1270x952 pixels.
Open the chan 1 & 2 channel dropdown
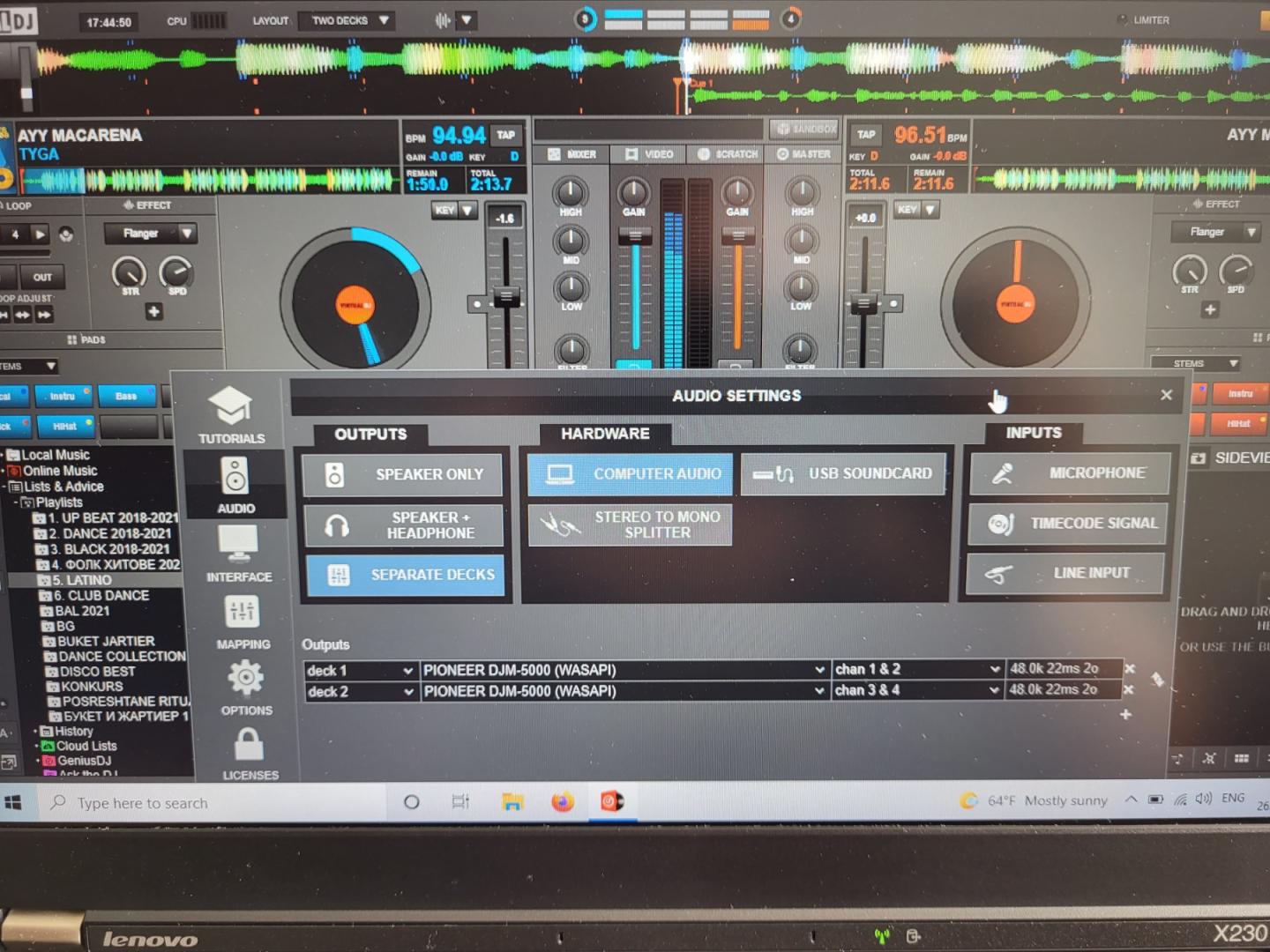pos(917,669)
